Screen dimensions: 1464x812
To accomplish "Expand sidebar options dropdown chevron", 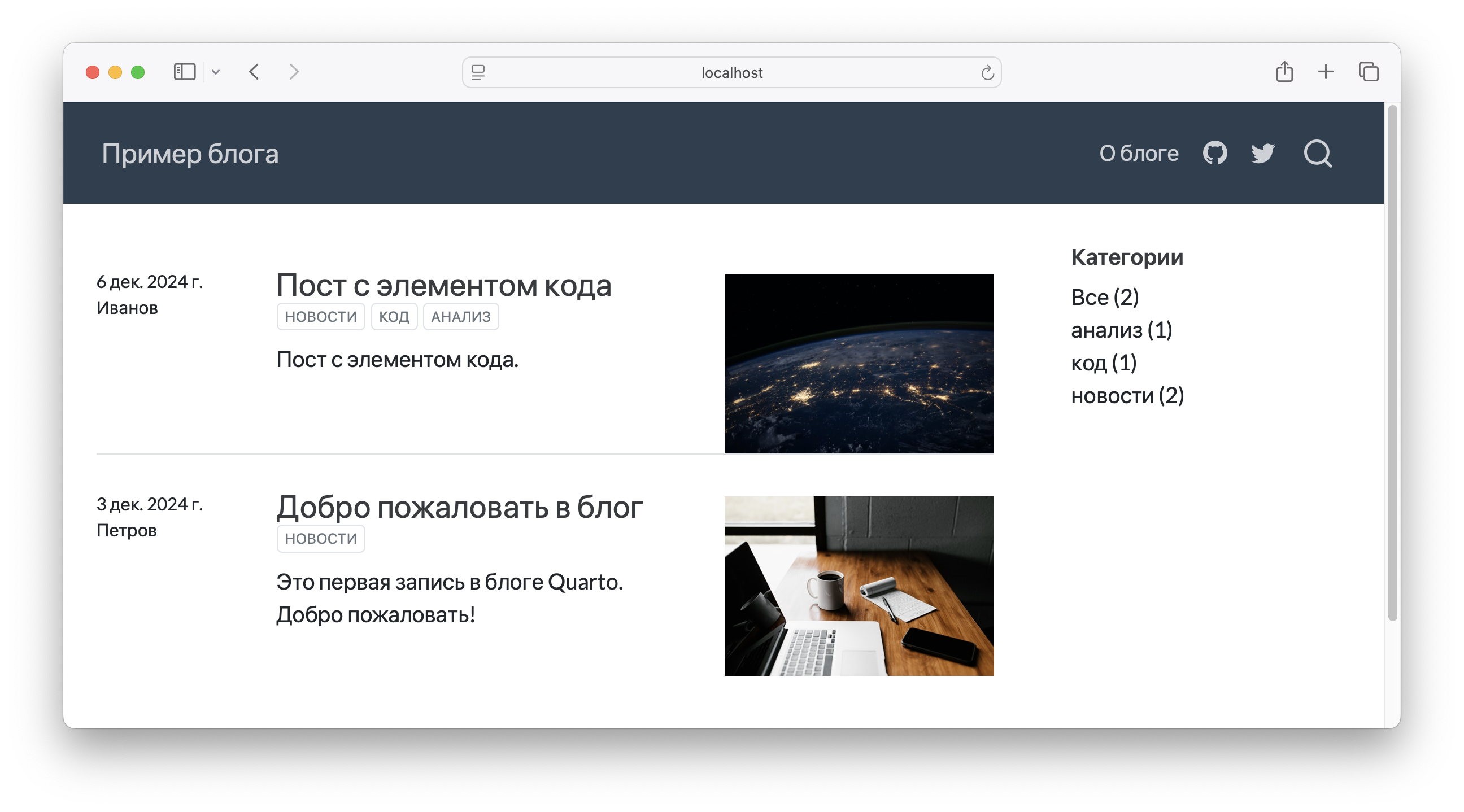I will click(215, 72).
